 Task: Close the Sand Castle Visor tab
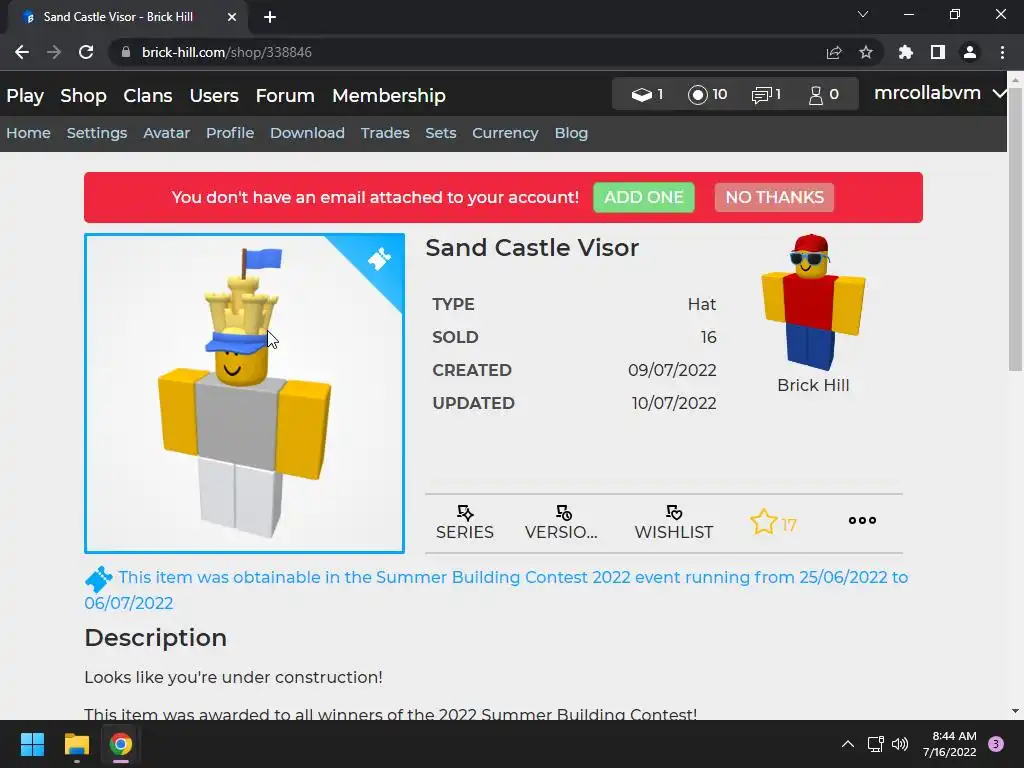pyautogui.click(x=232, y=17)
